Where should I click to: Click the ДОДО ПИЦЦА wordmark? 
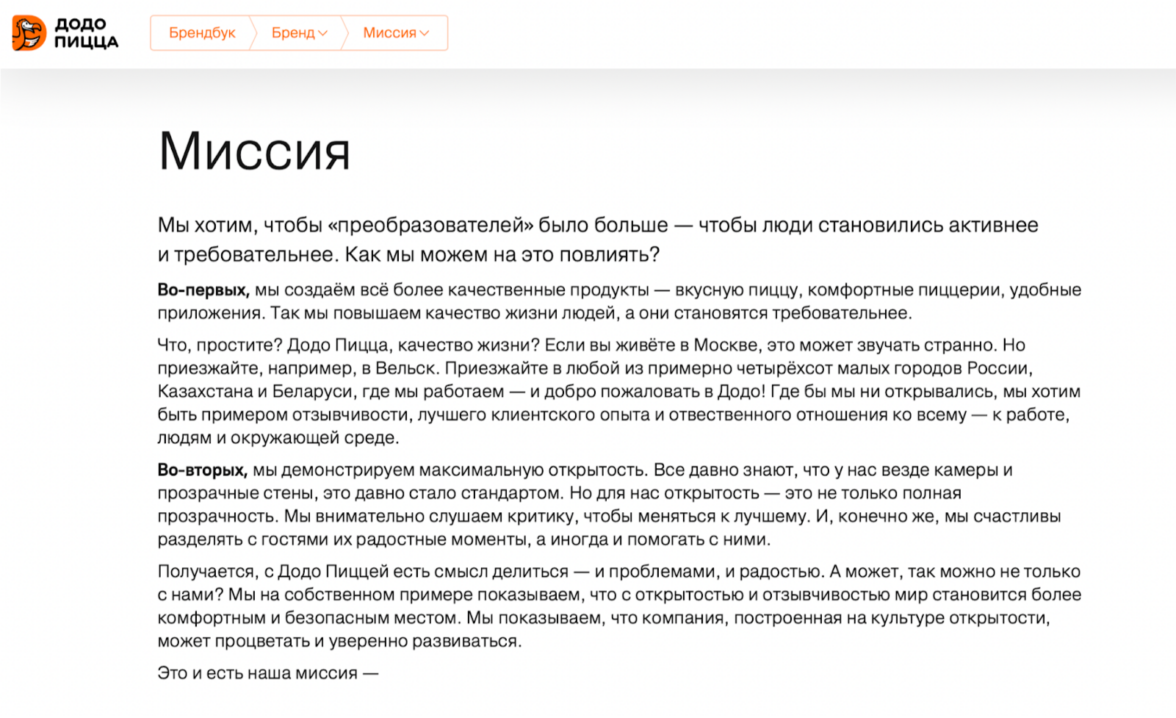[x=86, y=33]
